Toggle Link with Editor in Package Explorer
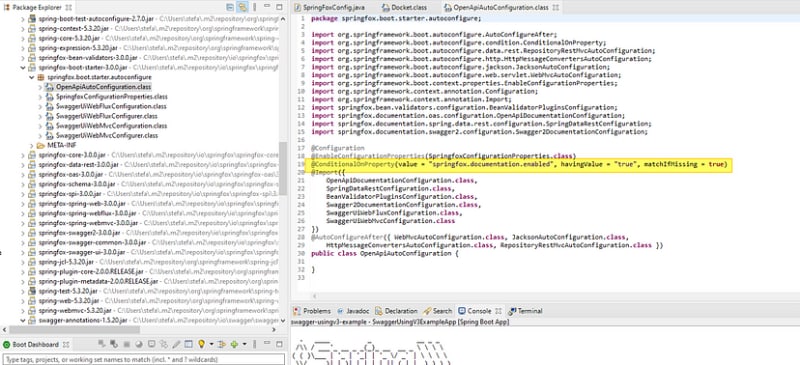Screen dimensions: 800x365 [x=243, y=7]
